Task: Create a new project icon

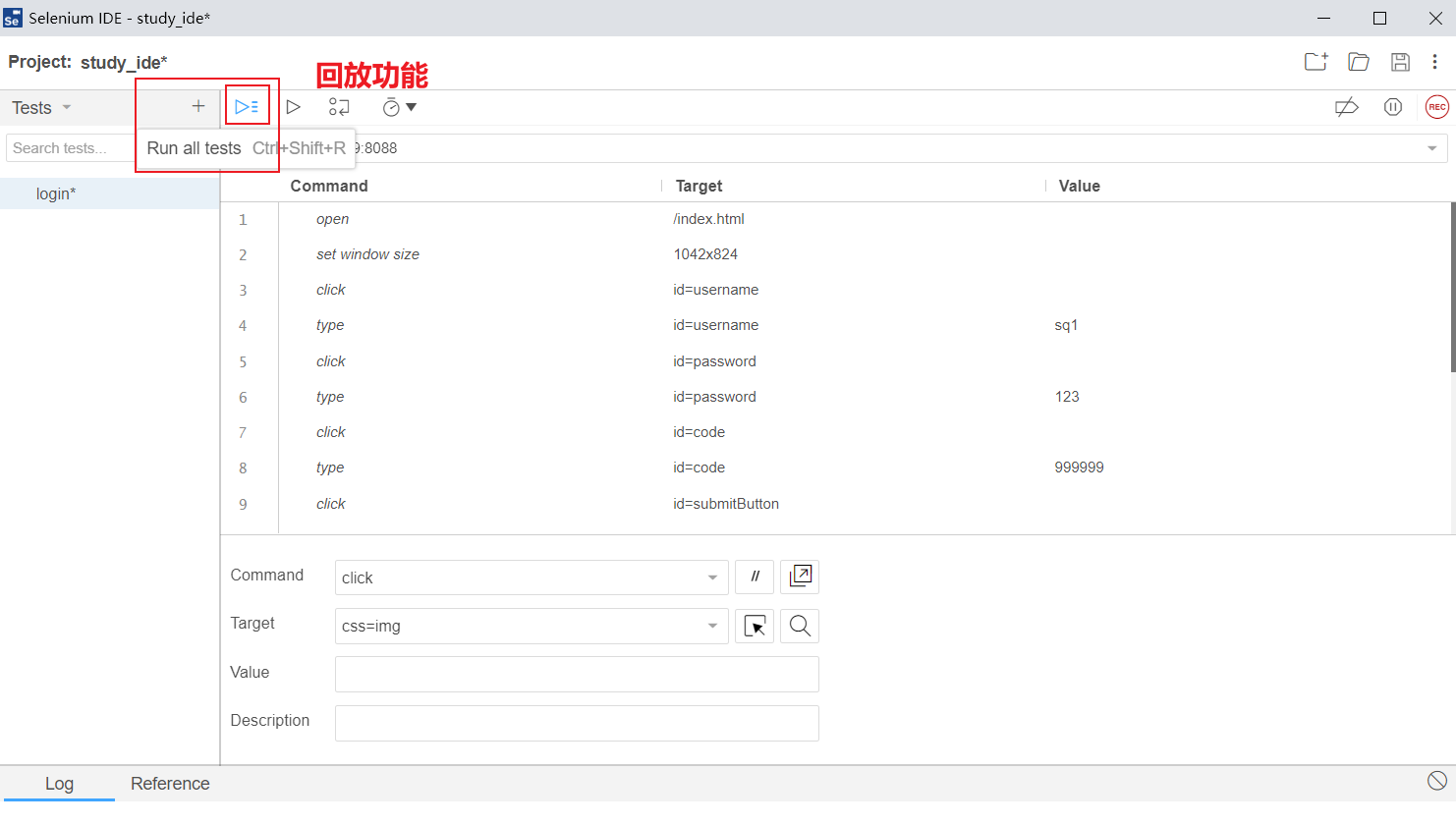Action: (x=1316, y=62)
